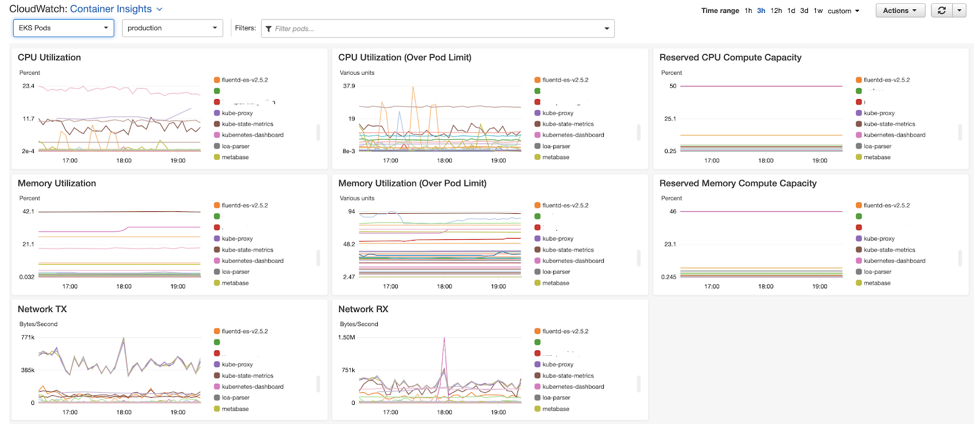Screen dimensions: 974x424
Task: Toggle kubernetes-dashboard swatch in Reserved Memory Compute Capacity legend
Action: (x=858, y=261)
